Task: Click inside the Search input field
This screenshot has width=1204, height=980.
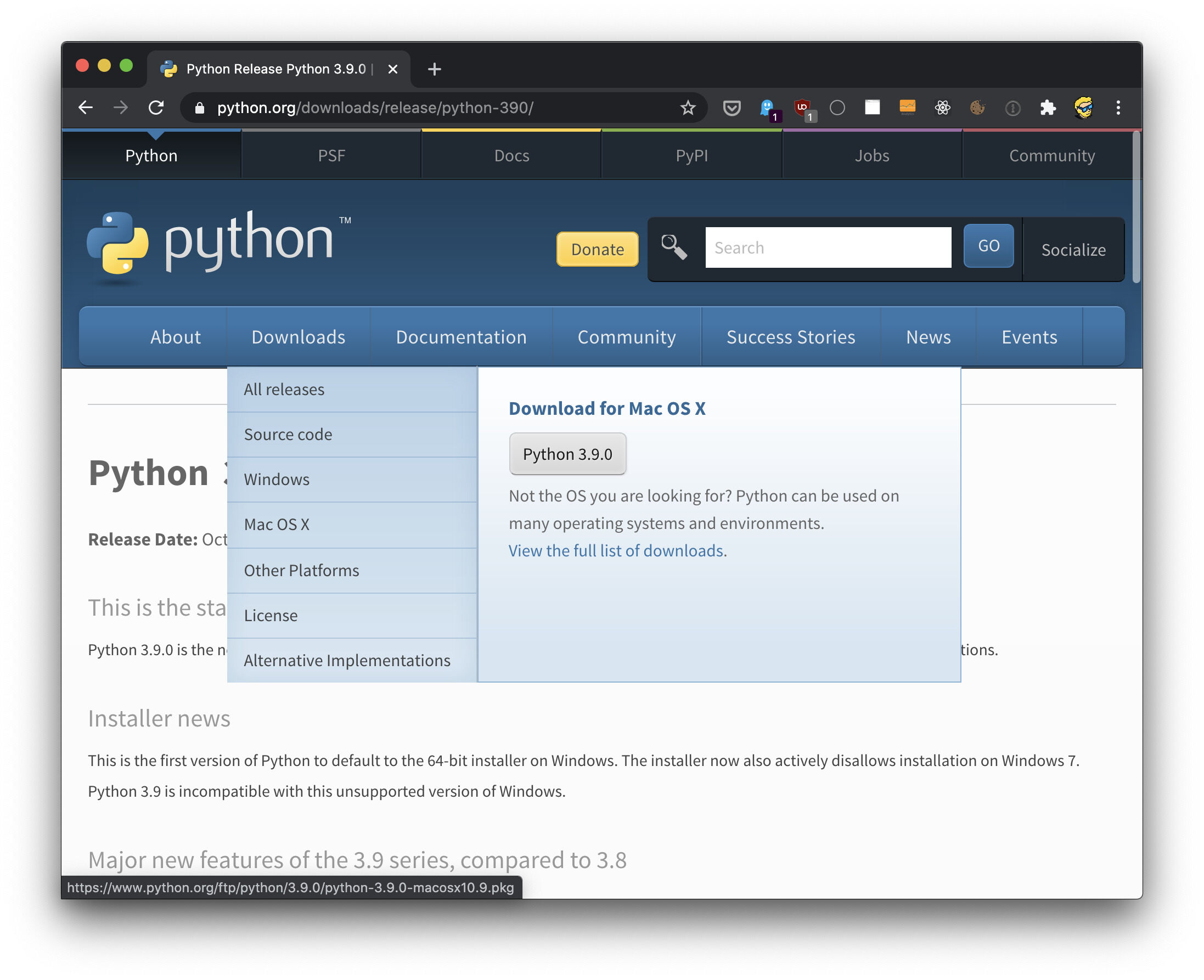Action: coord(827,247)
